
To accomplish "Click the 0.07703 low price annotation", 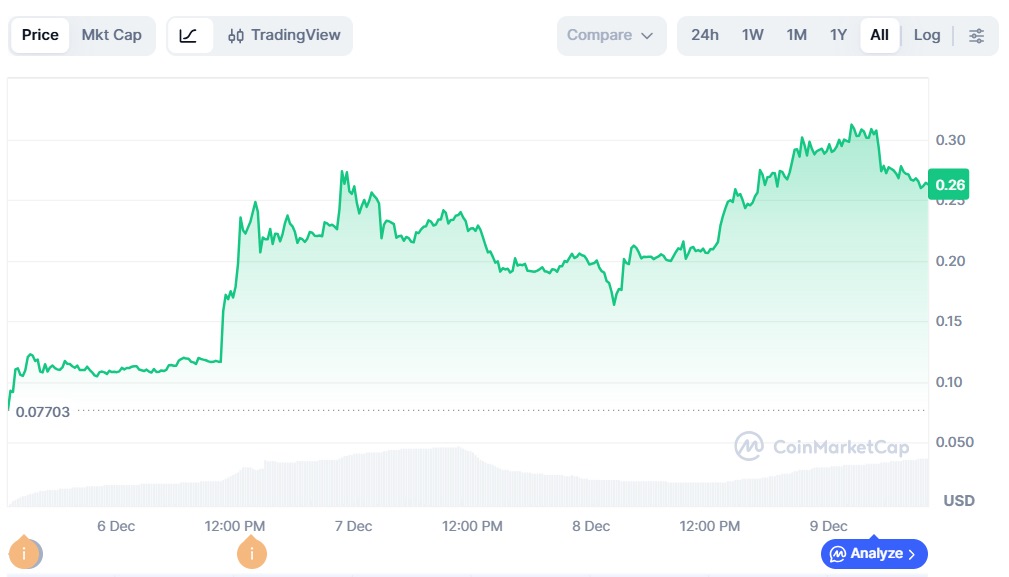I will point(41,411).
